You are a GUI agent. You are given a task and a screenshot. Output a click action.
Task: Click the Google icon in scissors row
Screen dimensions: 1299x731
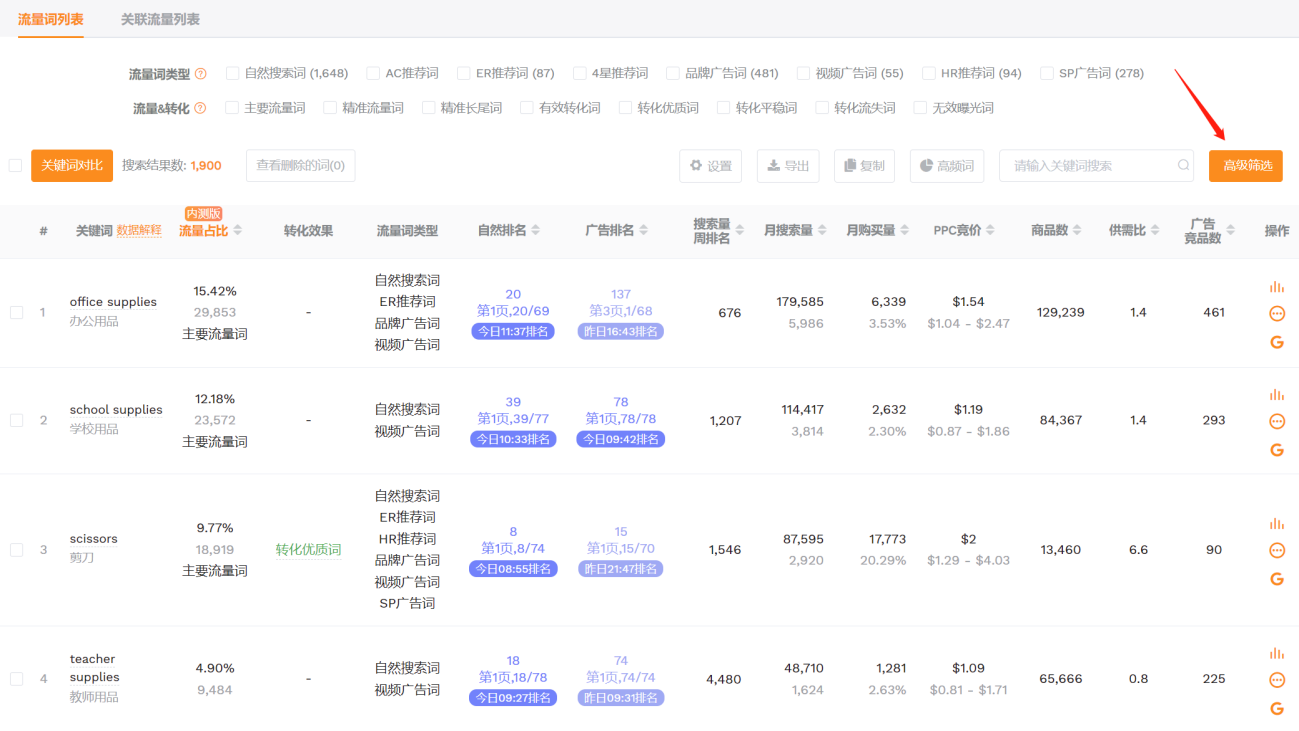click(x=1276, y=579)
